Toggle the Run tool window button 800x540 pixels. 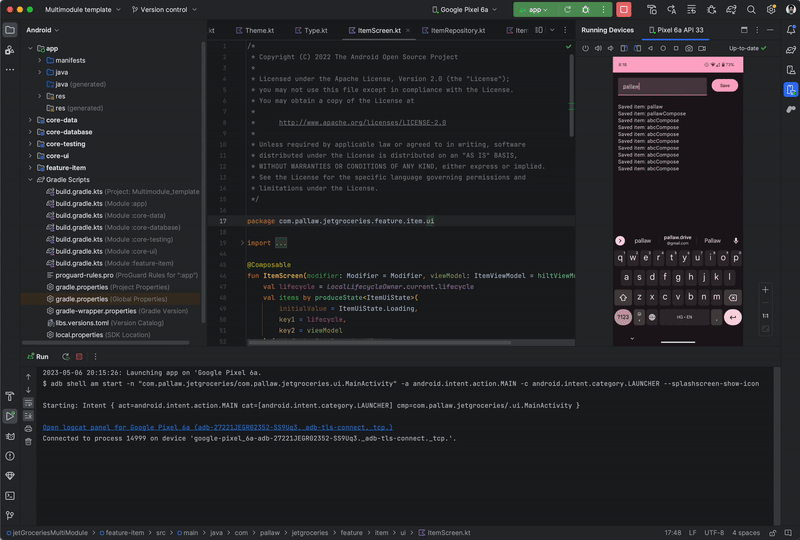tap(10, 416)
